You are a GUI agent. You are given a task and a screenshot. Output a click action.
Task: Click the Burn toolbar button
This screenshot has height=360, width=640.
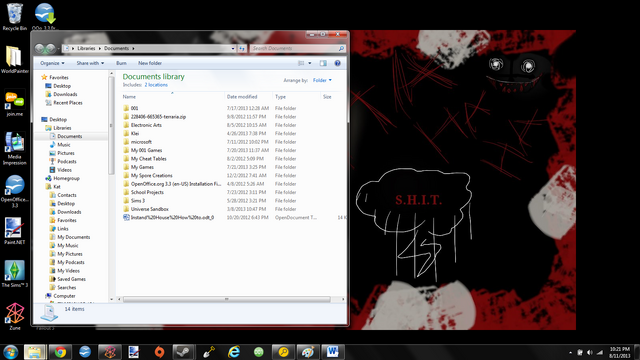tap(121, 63)
